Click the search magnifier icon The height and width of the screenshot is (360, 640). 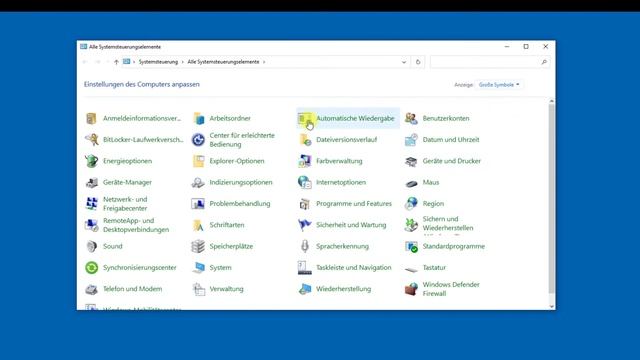544,62
